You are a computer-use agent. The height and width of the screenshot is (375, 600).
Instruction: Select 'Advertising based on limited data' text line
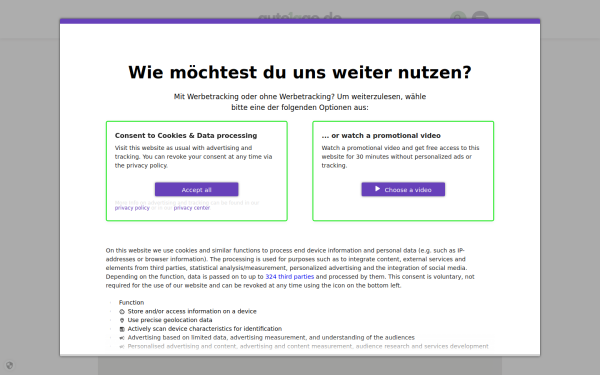[x=271, y=338]
